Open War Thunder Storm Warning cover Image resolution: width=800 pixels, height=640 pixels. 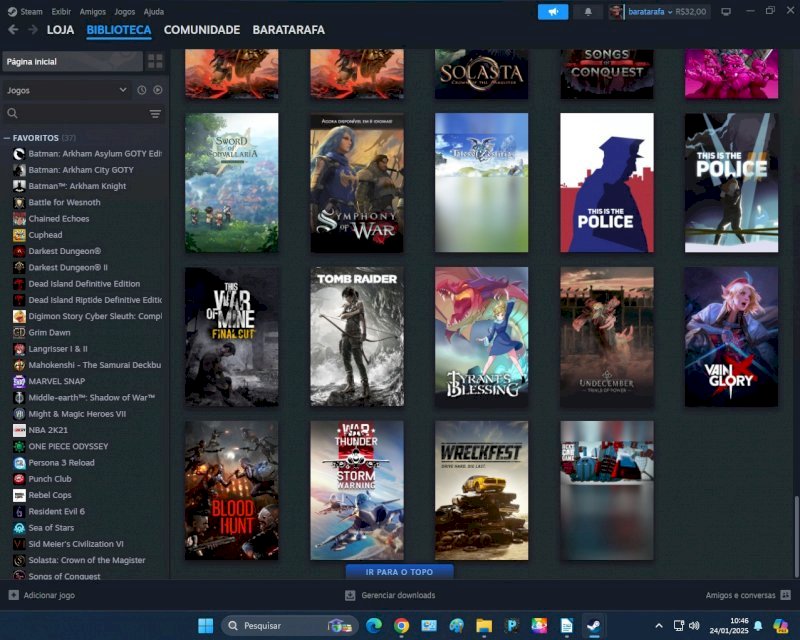pos(357,490)
